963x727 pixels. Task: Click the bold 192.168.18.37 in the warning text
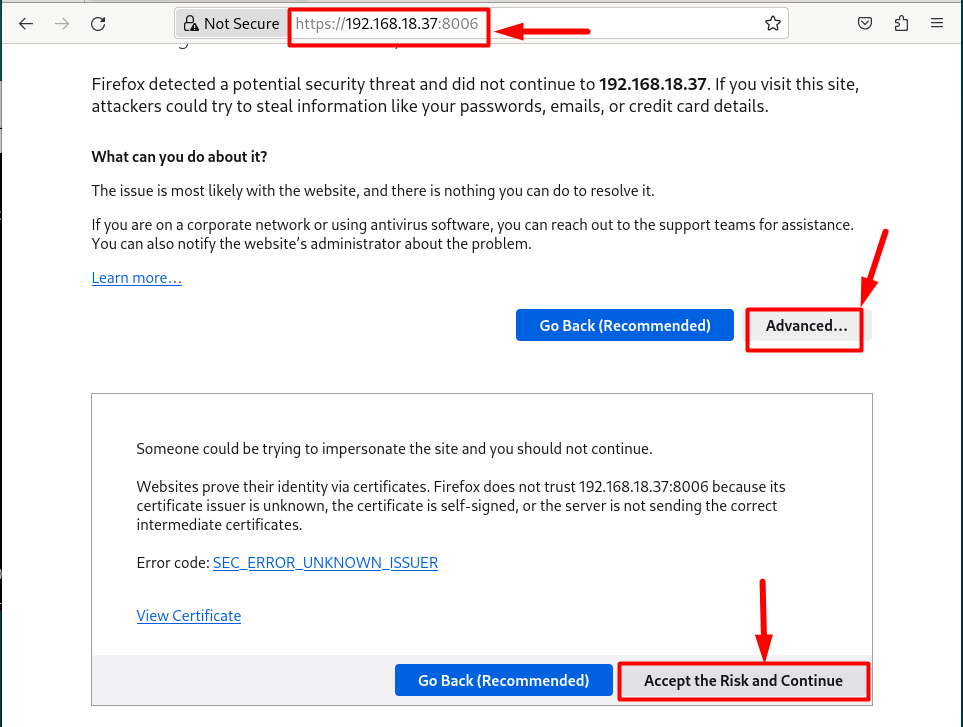[x=652, y=84]
